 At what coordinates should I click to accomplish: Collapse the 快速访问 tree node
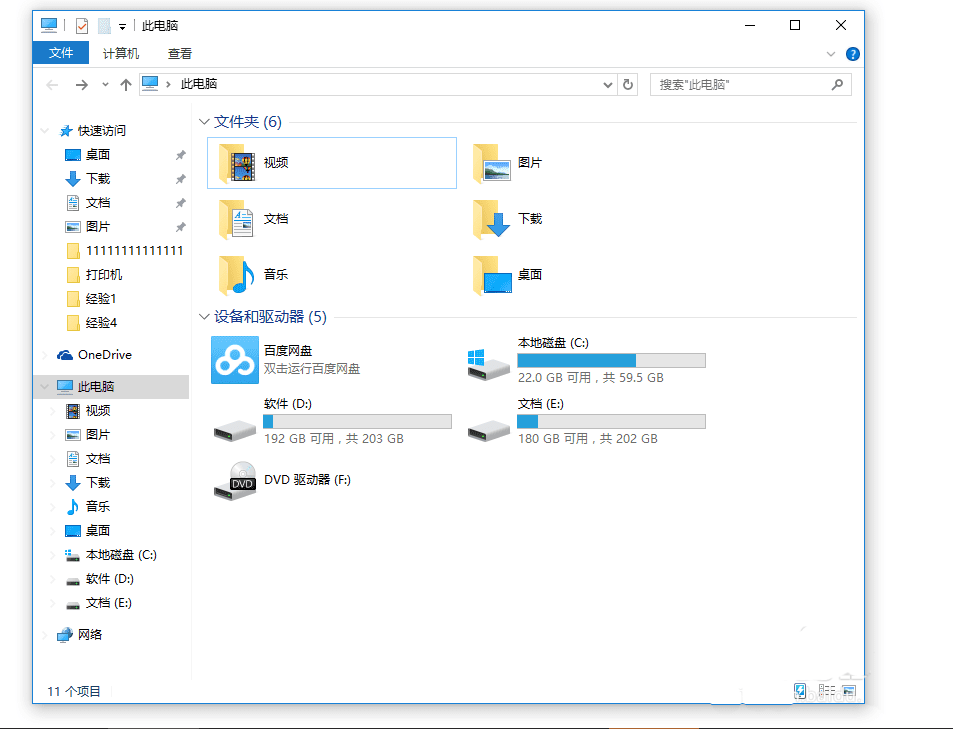coord(44,131)
